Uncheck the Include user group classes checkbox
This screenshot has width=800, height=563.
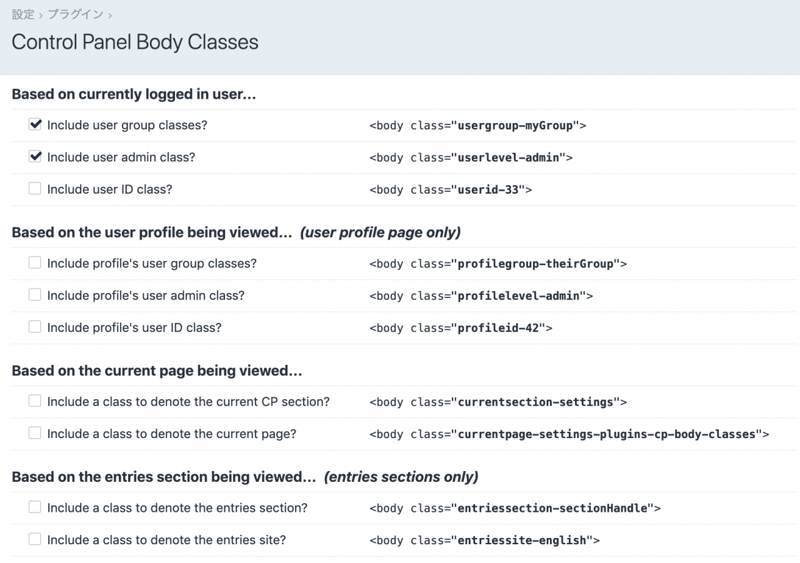tap(36, 125)
